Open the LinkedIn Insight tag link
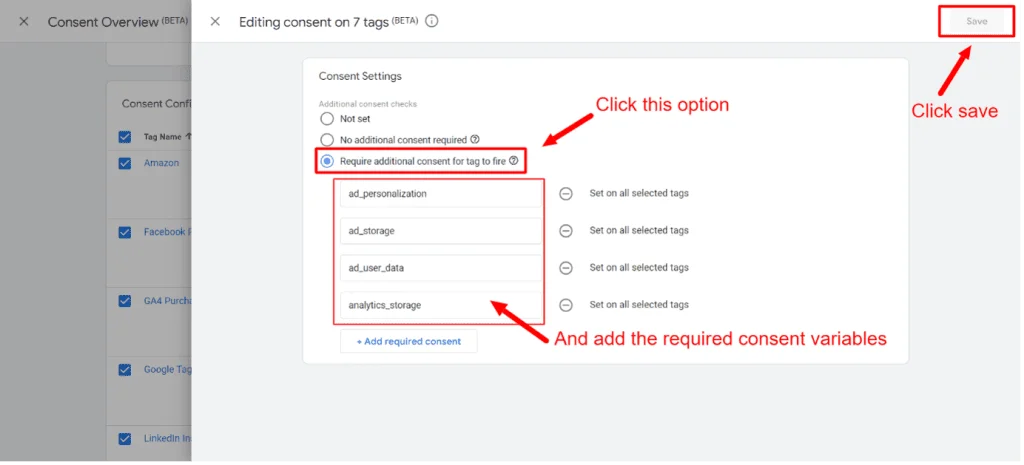This screenshot has height=465, width=1024. [x=167, y=439]
